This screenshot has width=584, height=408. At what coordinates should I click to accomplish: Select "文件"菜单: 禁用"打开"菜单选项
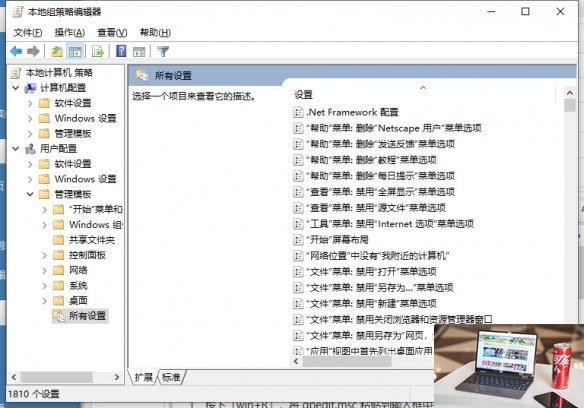pos(371,272)
